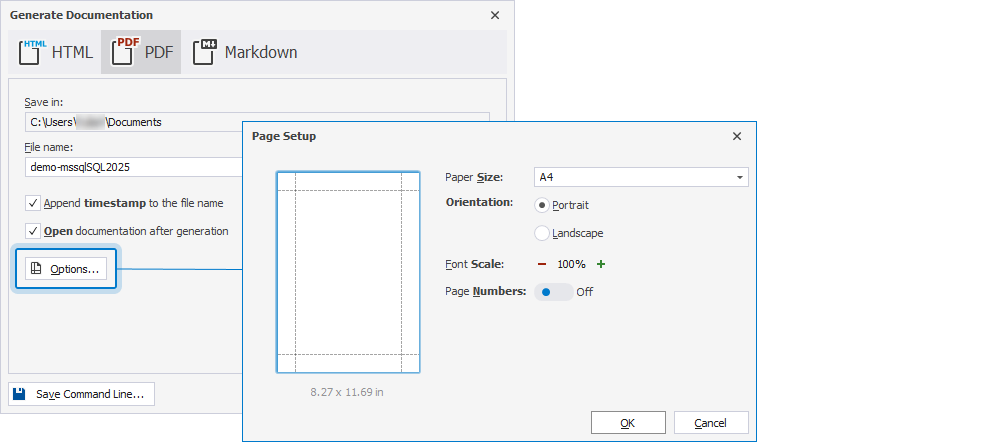This screenshot has height=442, width=1000.
Task: Click Cancel in Page Setup
Action: coord(711,423)
